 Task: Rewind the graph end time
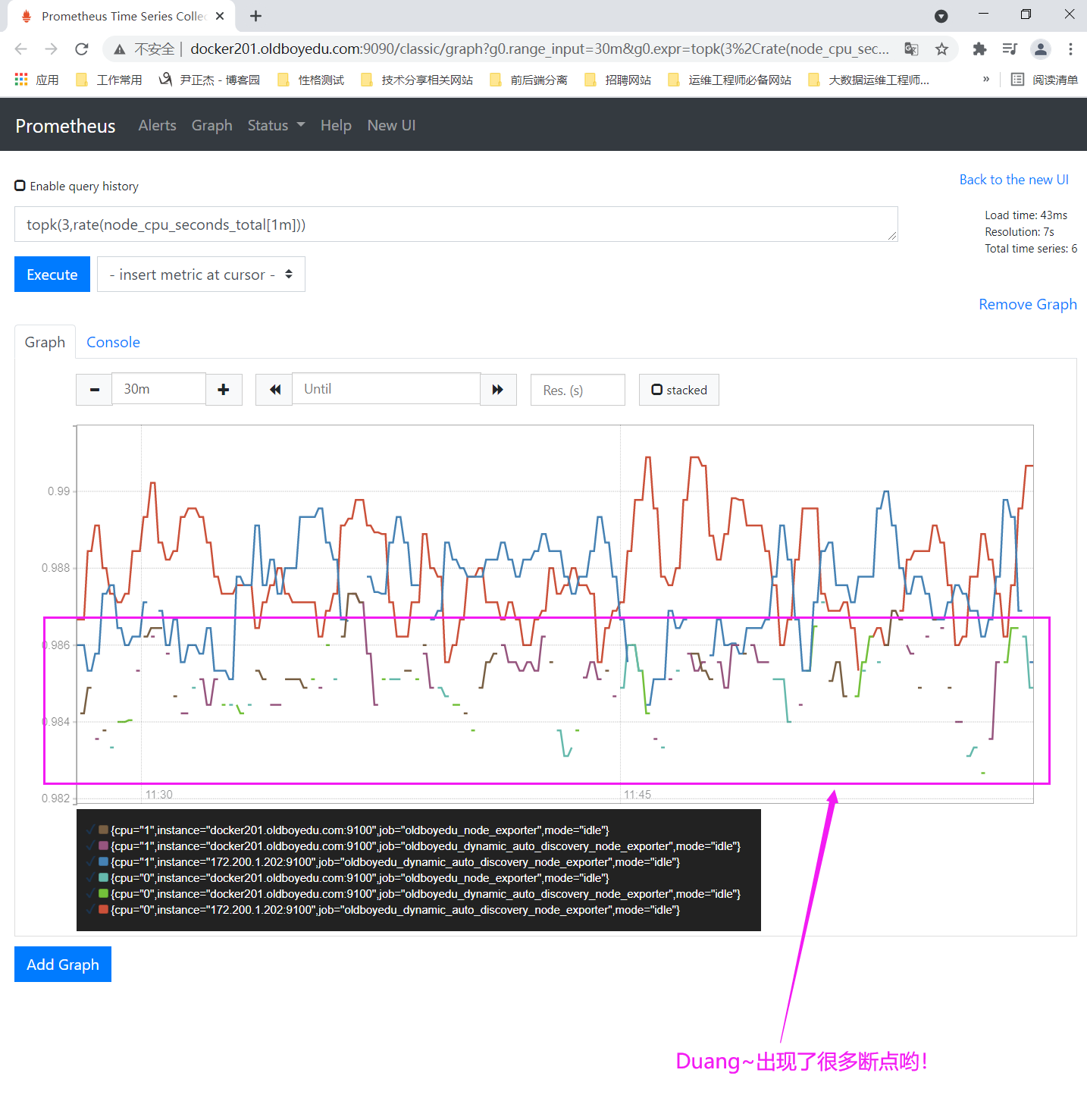coord(274,390)
